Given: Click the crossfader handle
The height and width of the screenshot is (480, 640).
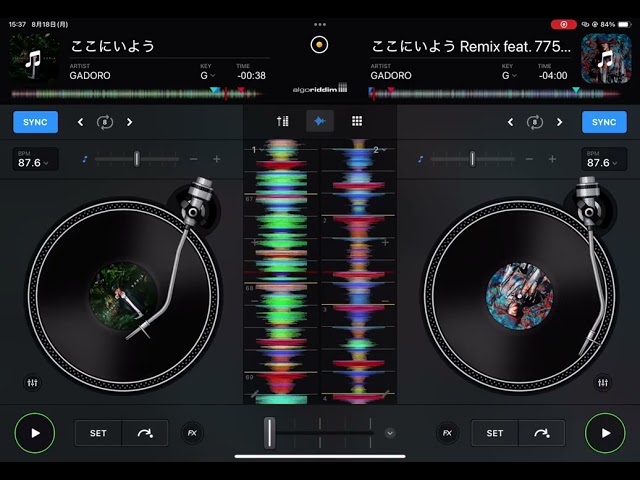Looking at the screenshot, I should [x=269, y=433].
